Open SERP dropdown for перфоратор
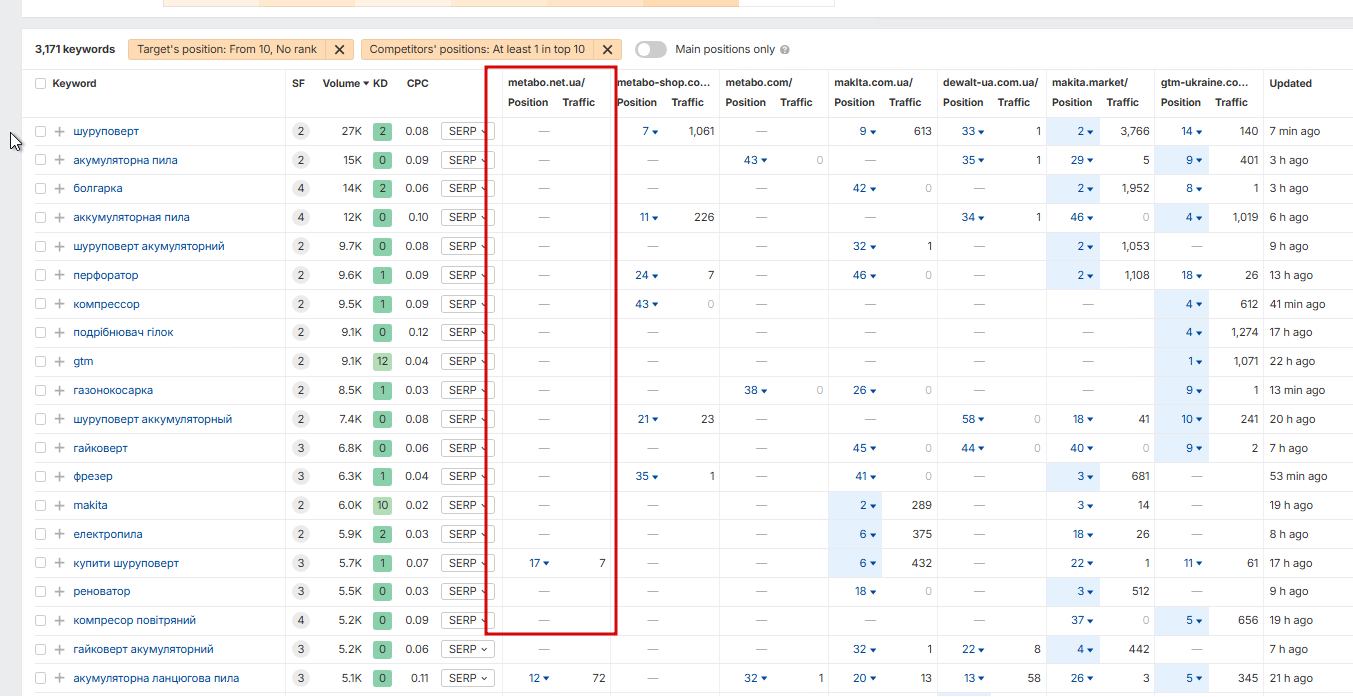The width and height of the screenshot is (1353, 697). (x=468, y=275)
